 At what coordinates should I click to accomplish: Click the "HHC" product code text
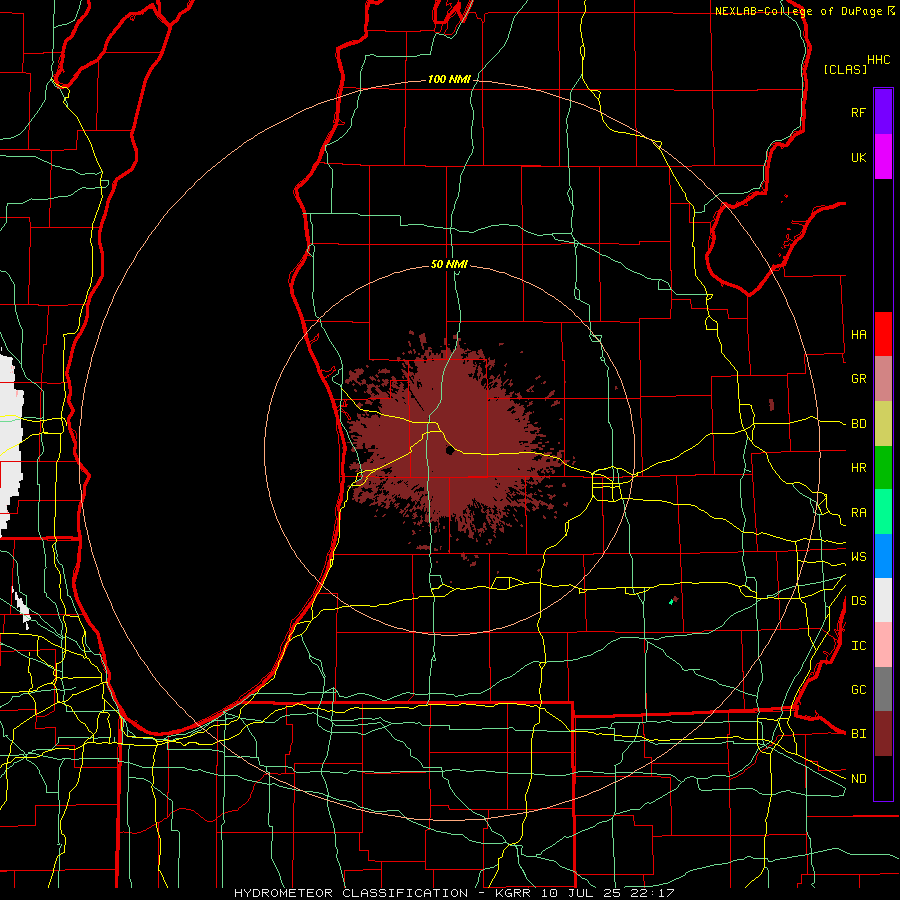(x=879, y=60)
